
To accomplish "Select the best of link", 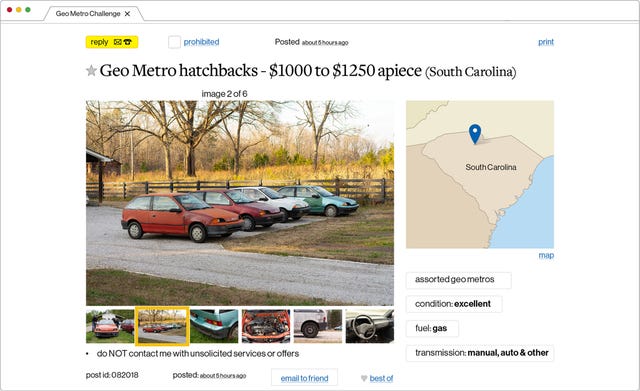I will [381, 378].
